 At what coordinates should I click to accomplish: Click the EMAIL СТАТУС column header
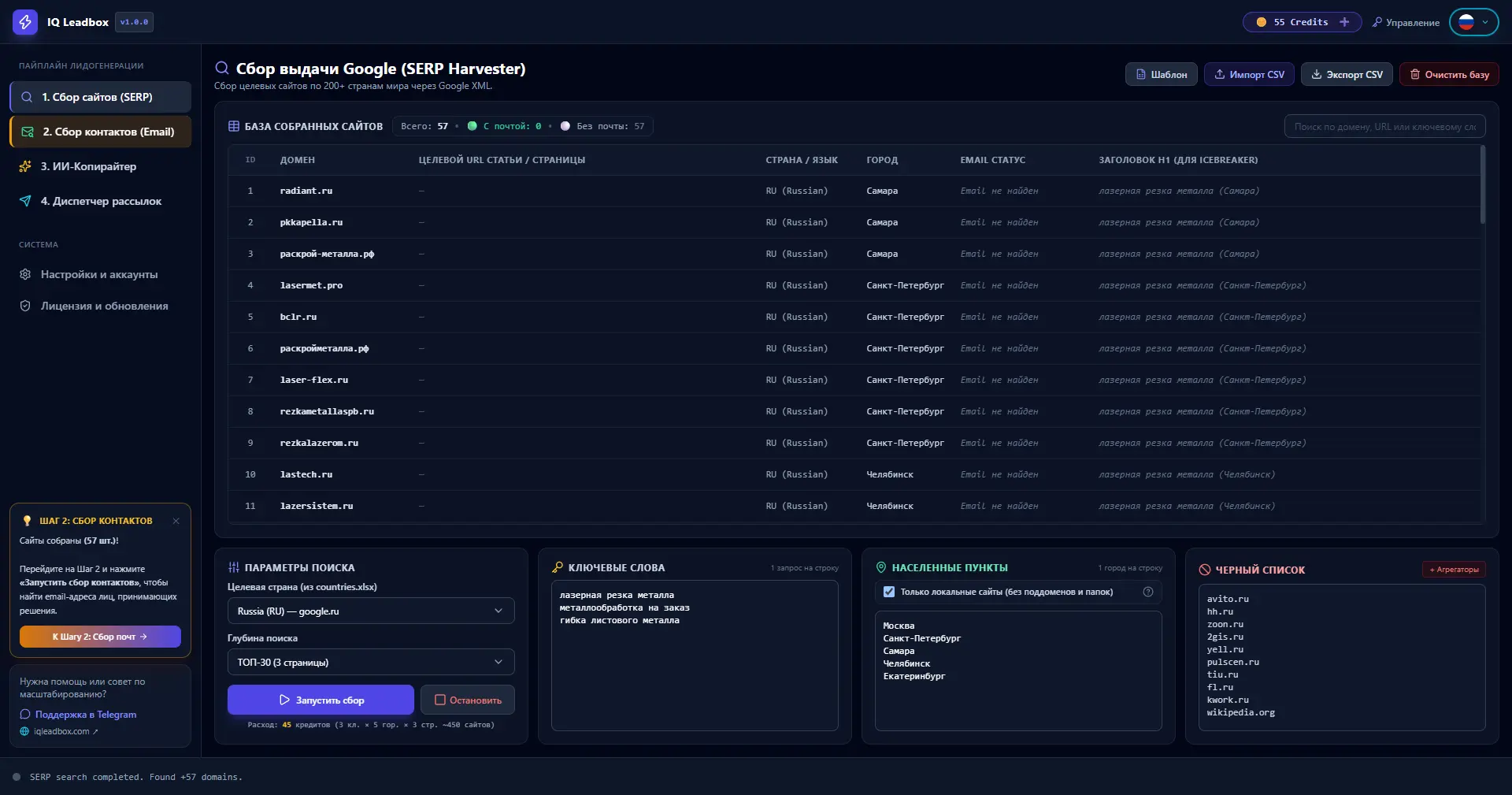[x=992, y=160]
